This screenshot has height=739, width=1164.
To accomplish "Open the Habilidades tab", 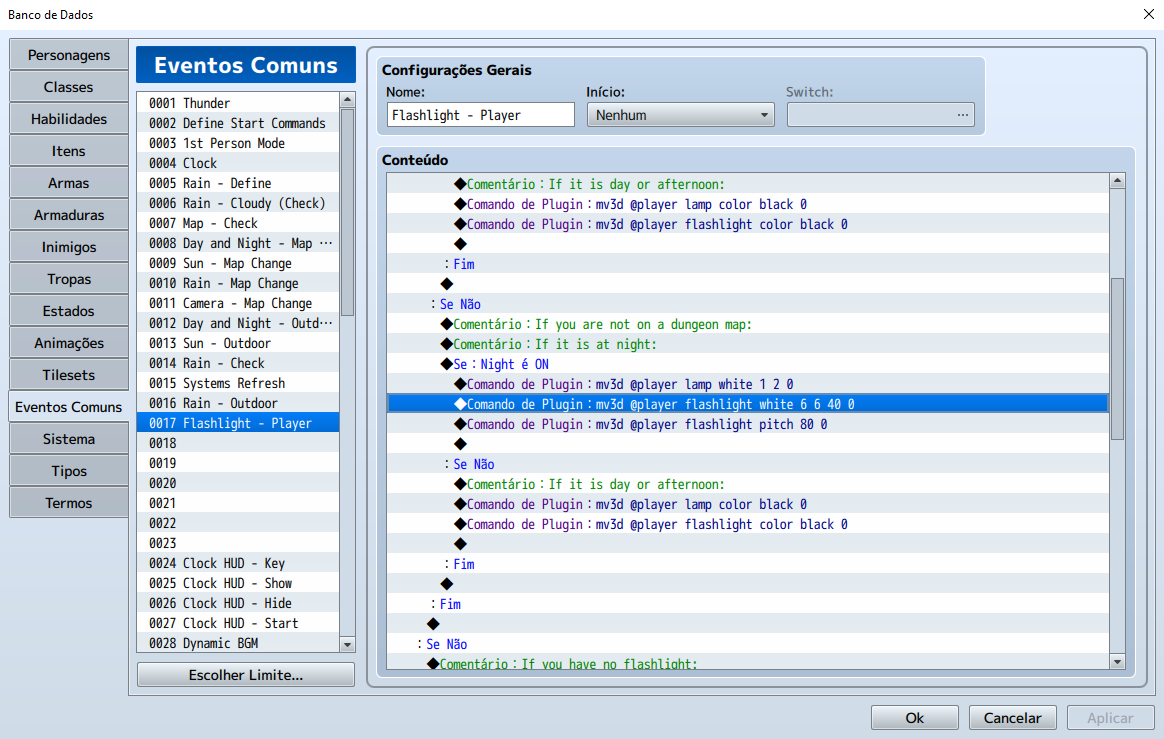I will [68, 119].
